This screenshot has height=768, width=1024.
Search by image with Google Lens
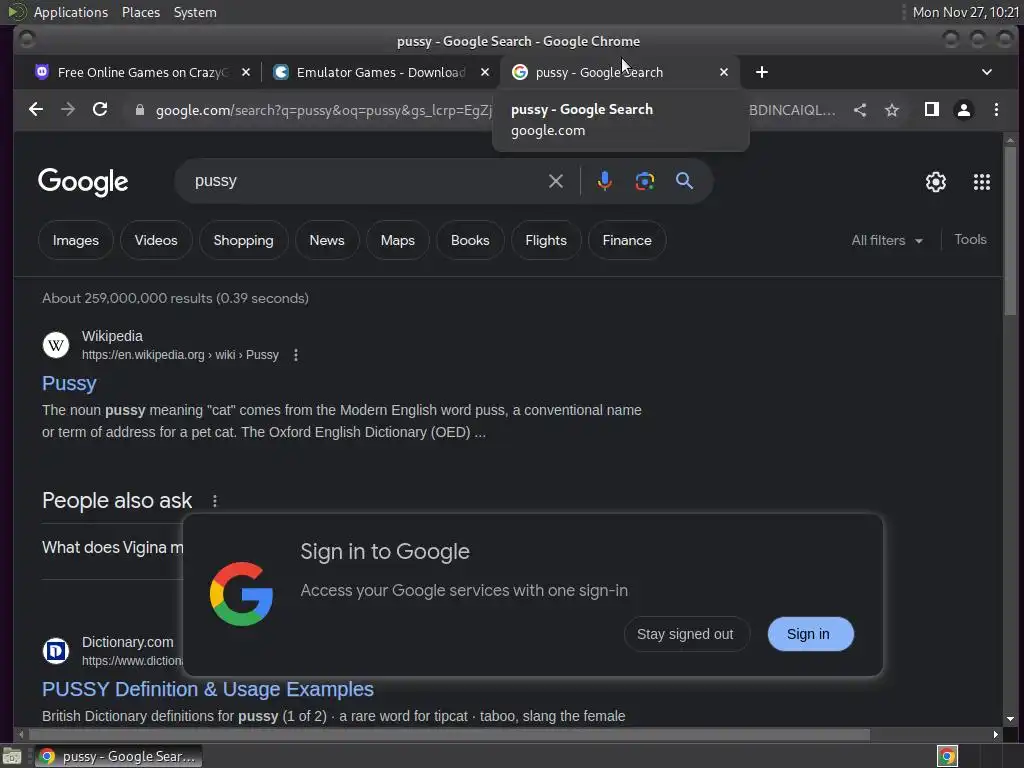[x=645, y=181]
